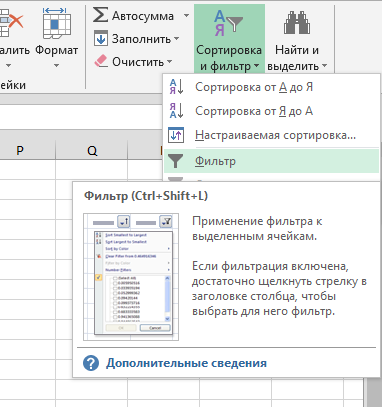
Task: Click the Очистить eraser icon
Action: [x=101, y=61]
